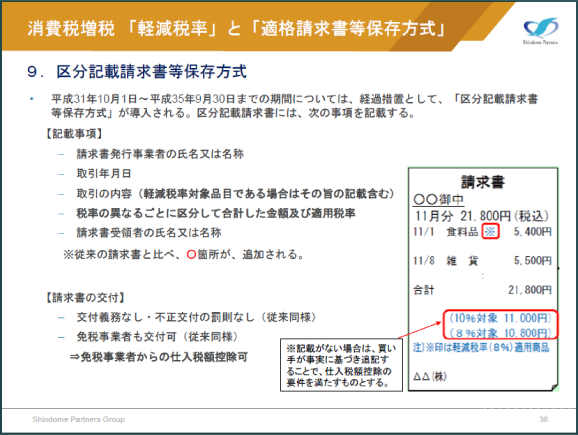578x435 pixels.
Task: Click the red arrow pointing to tax totals
Action: coord(420,330)
